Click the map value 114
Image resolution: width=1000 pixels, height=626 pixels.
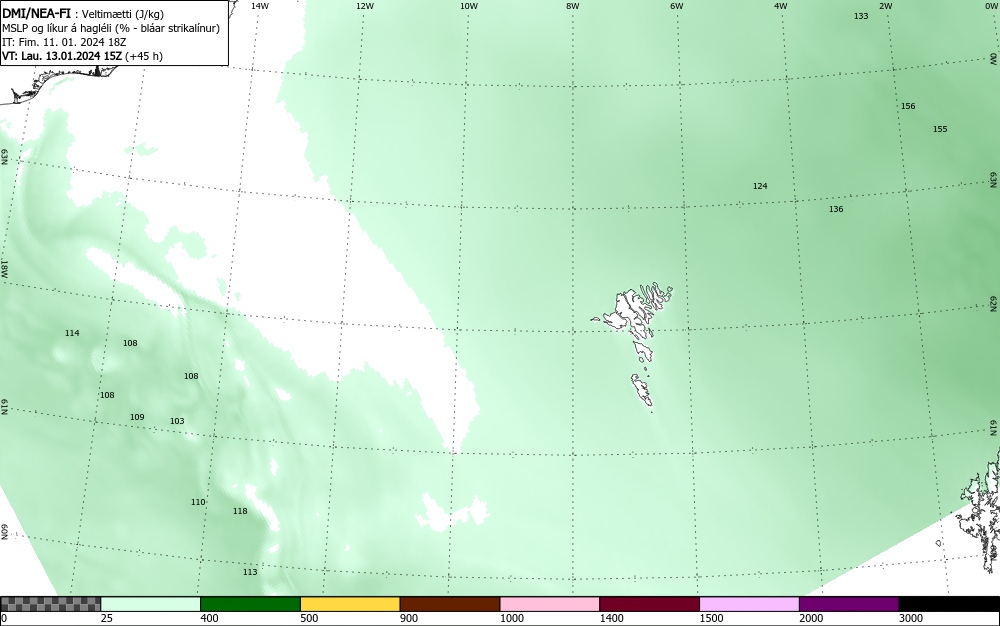tap(72, 333)
